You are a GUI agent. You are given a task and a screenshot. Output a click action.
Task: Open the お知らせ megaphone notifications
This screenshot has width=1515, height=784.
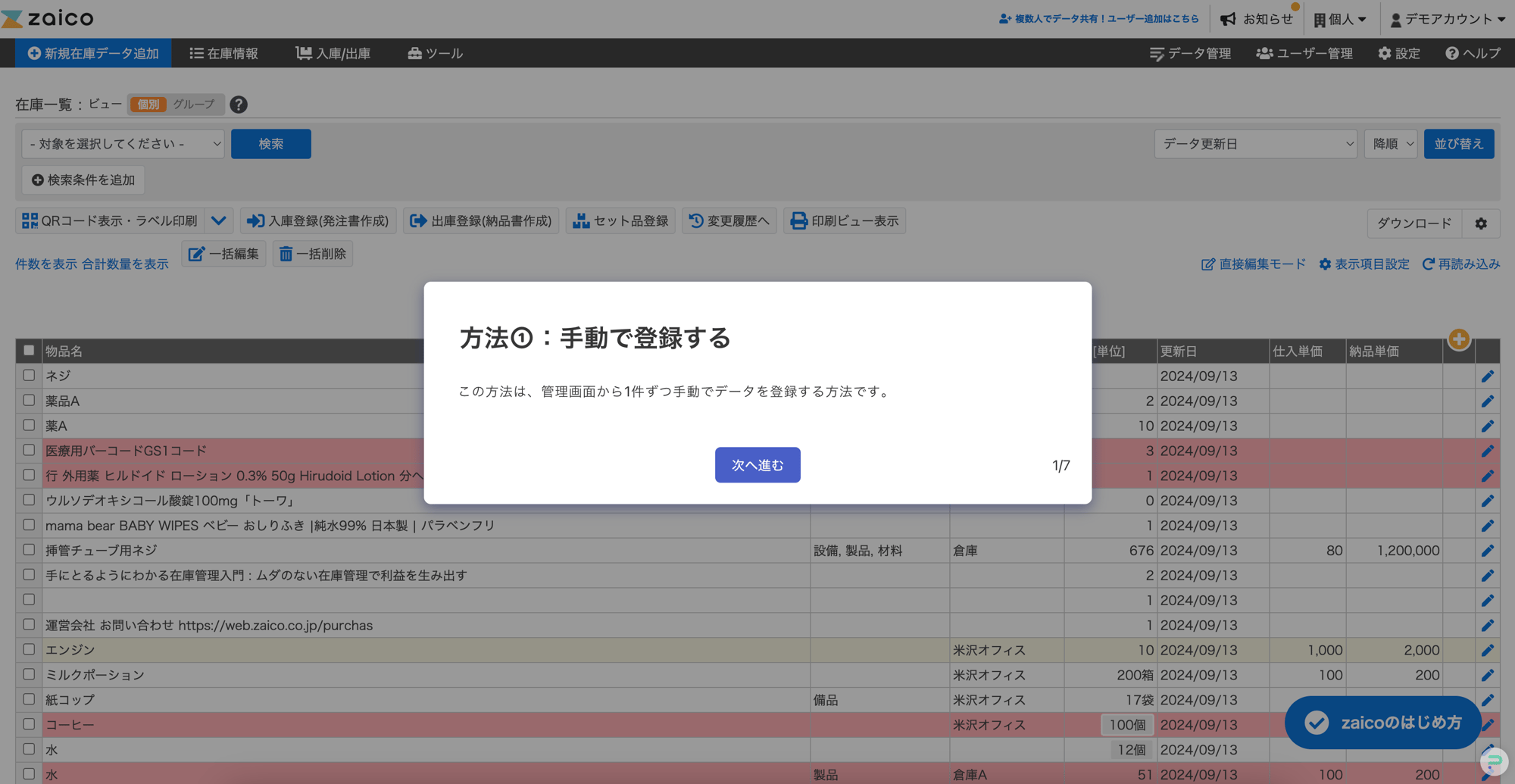point(1257,19)
